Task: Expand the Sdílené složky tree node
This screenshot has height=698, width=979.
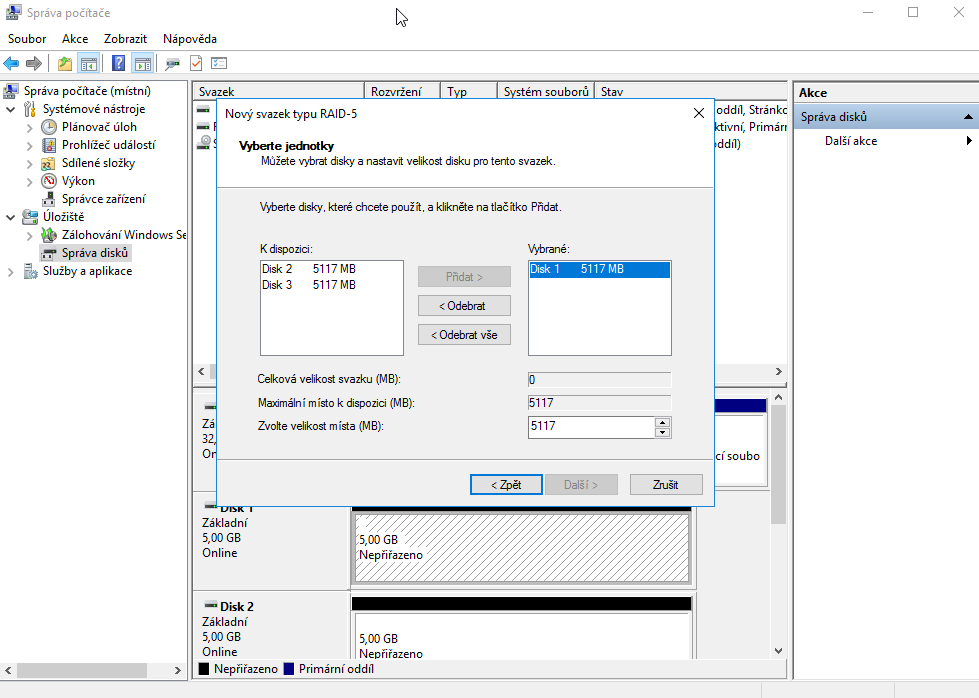Action: (x=30, y=163)
